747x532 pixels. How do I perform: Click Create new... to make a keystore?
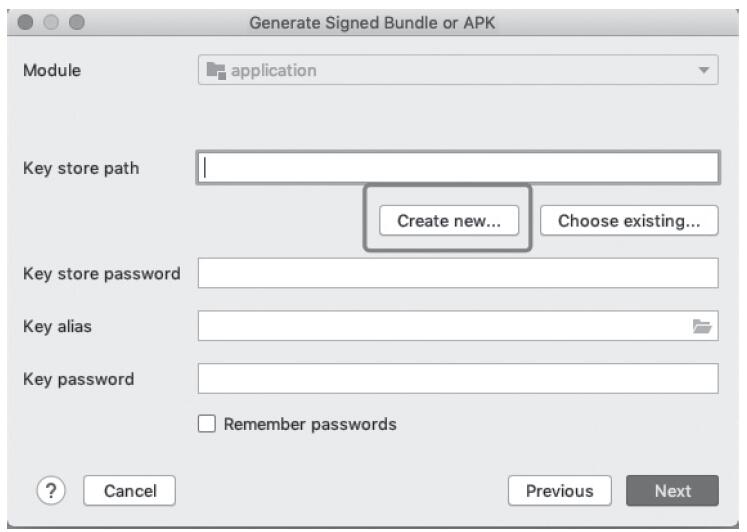449,221
